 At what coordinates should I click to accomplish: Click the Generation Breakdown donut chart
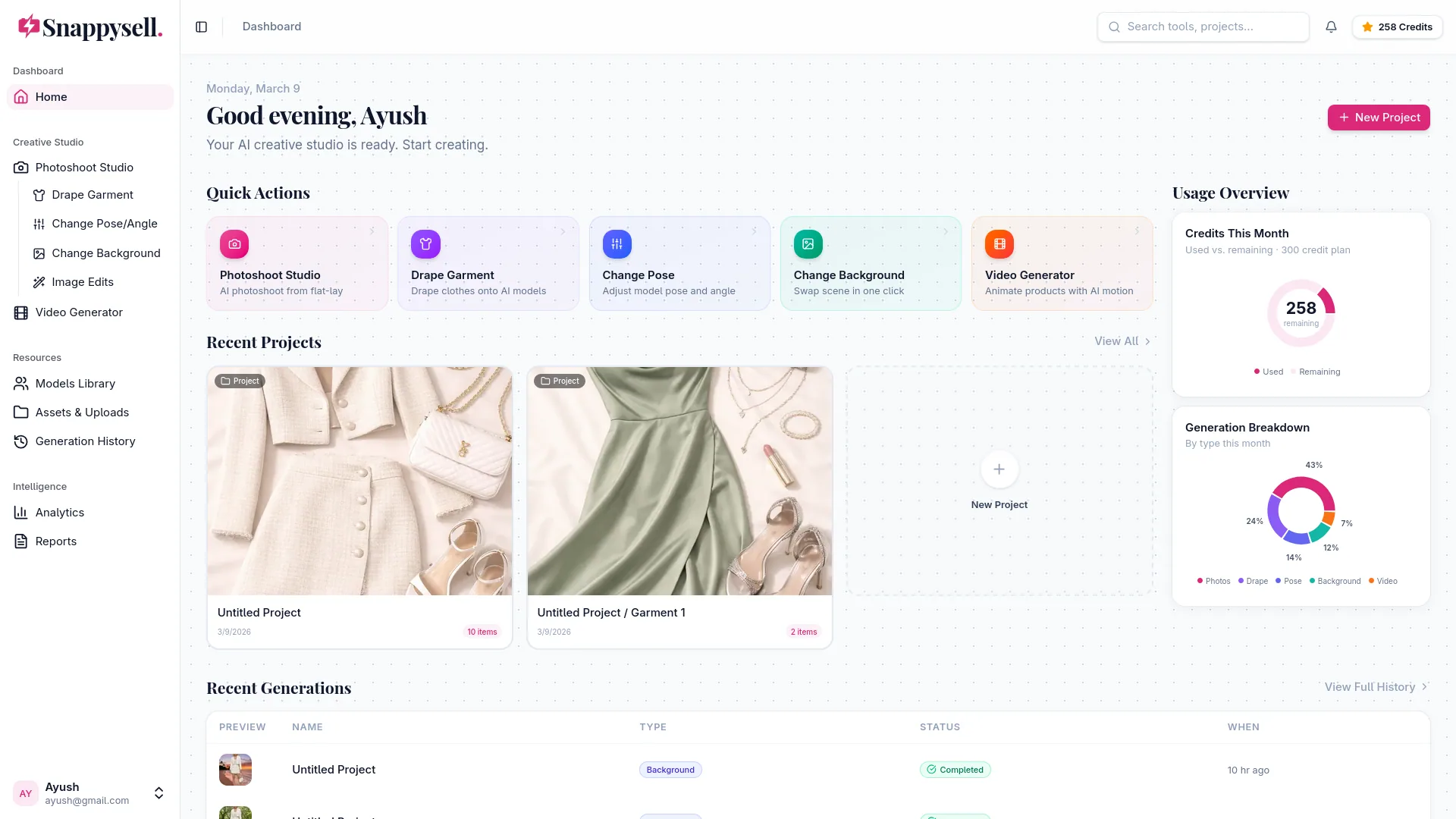pyautogui.click(x=1301, y=510)
